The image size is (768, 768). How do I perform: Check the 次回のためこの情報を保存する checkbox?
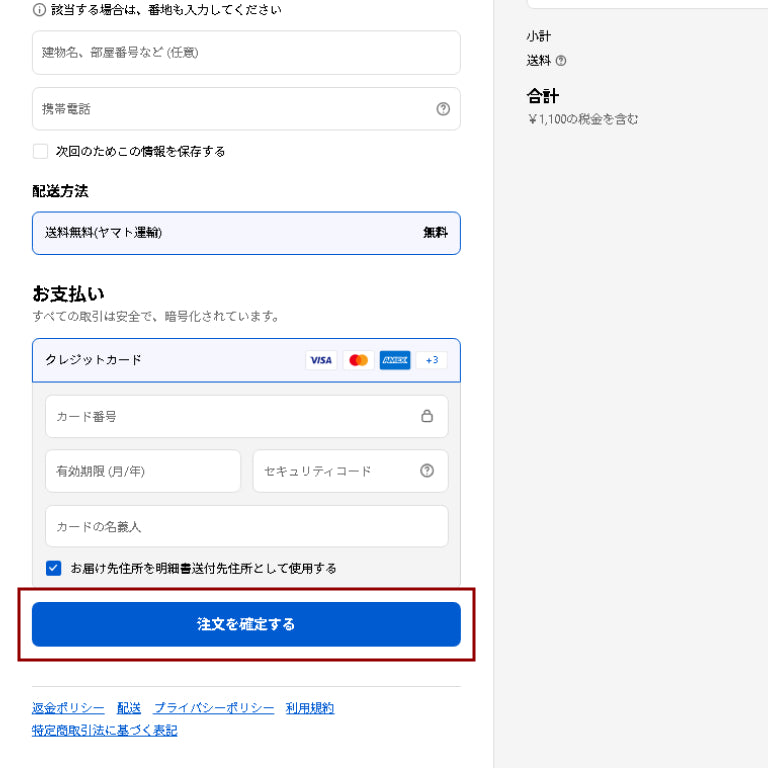pos(41,151)
